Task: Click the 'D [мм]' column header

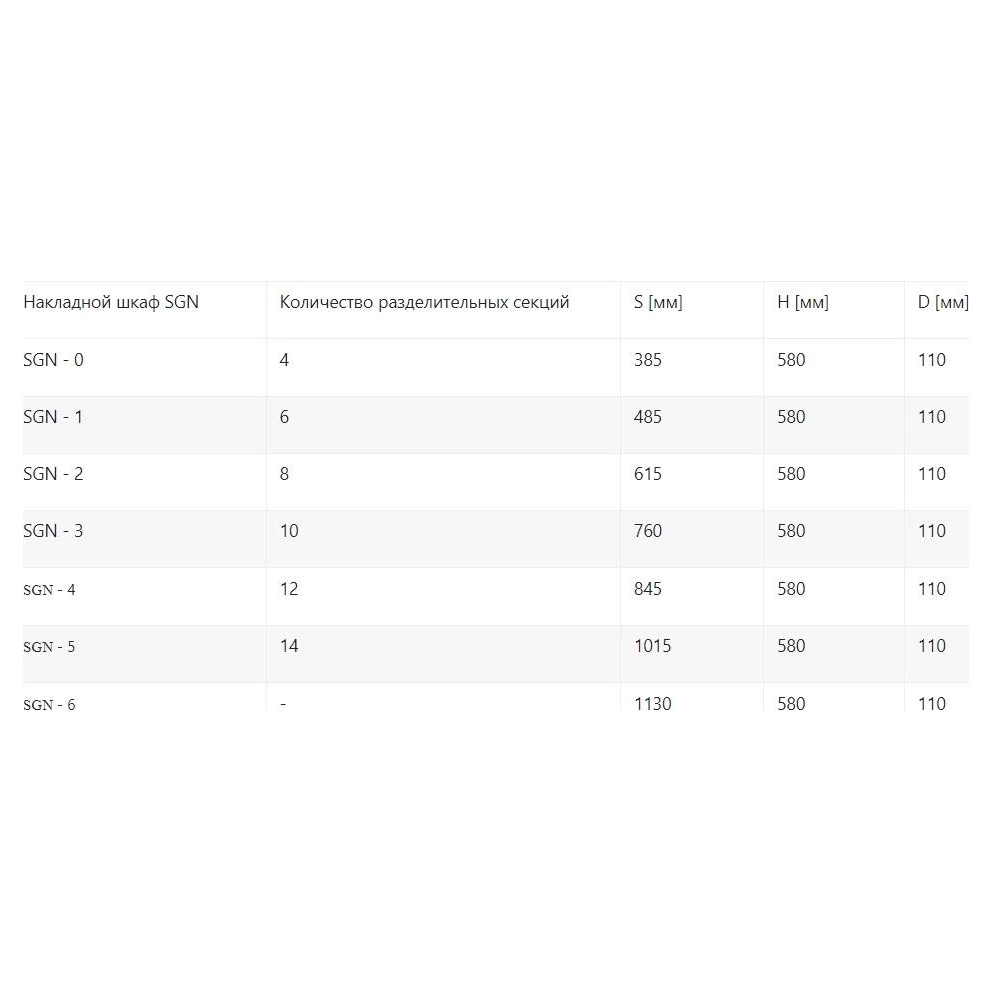Action: [x=942, y=302]
